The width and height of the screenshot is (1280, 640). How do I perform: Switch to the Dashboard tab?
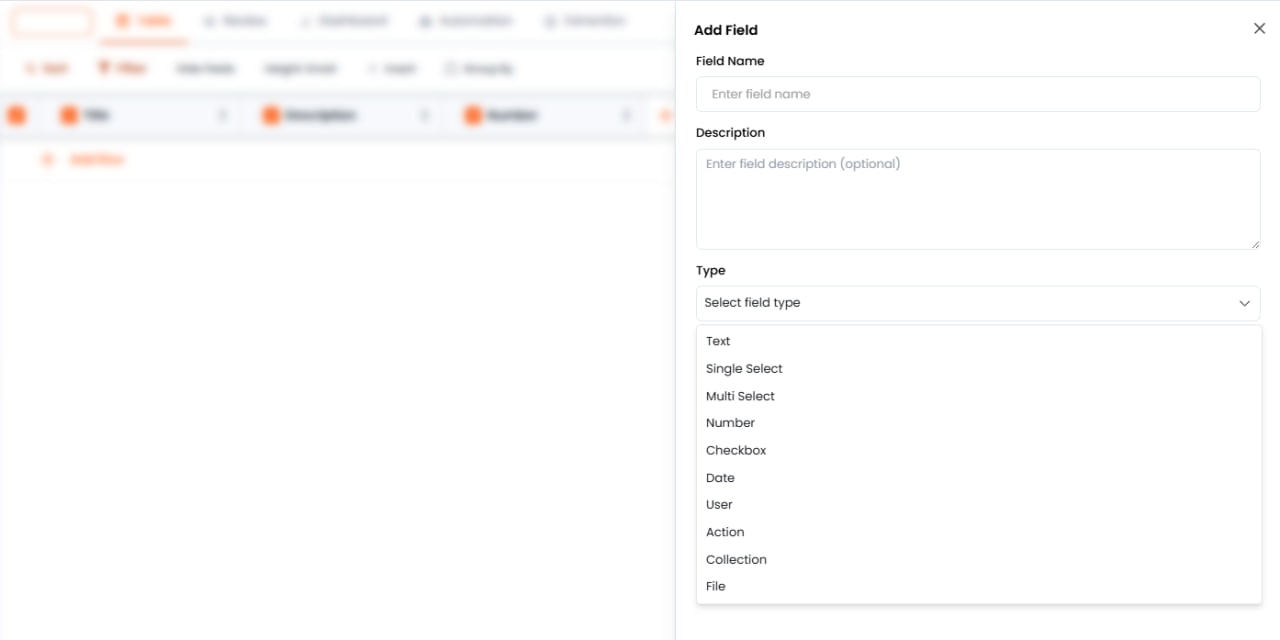[345, 20]
